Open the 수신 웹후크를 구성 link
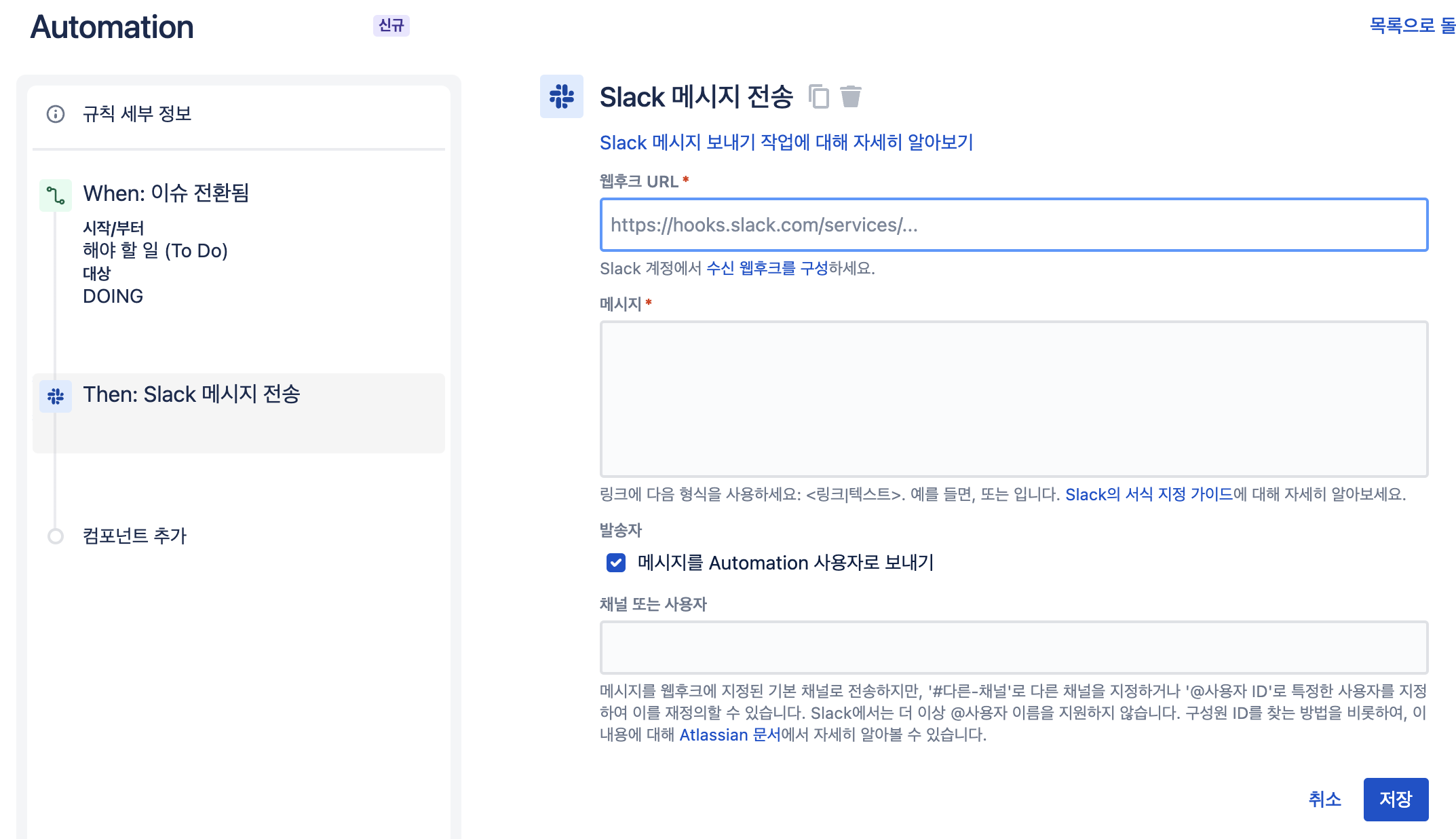The width and height of the screenshot is (1456, 839). pos(767,269)
